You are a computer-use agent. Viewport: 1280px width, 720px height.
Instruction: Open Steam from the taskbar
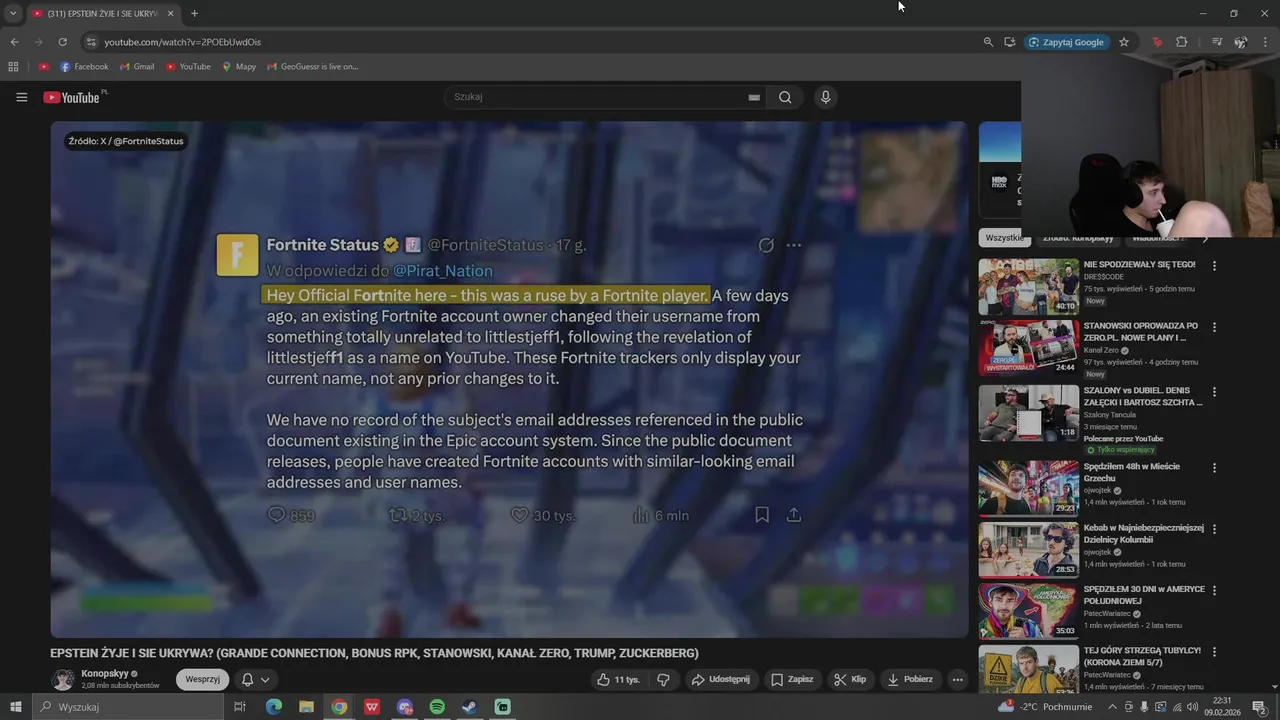469,707
